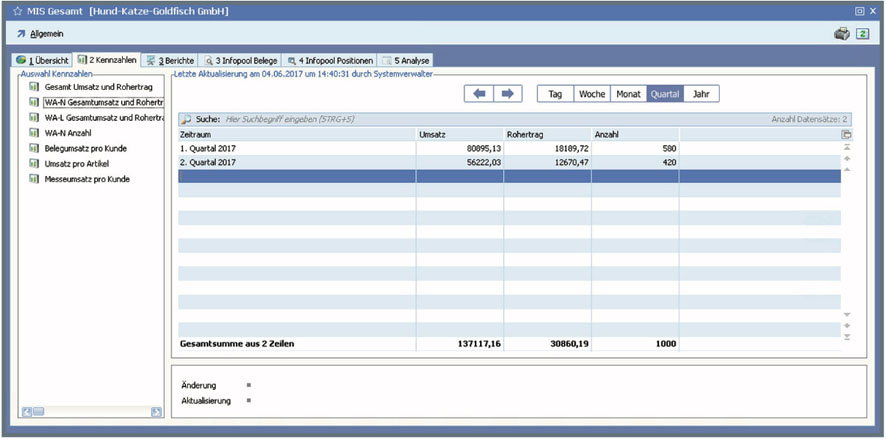Jump to last row using bottom arrow
The image size is (886, 440).
click(x=847, y=337)
